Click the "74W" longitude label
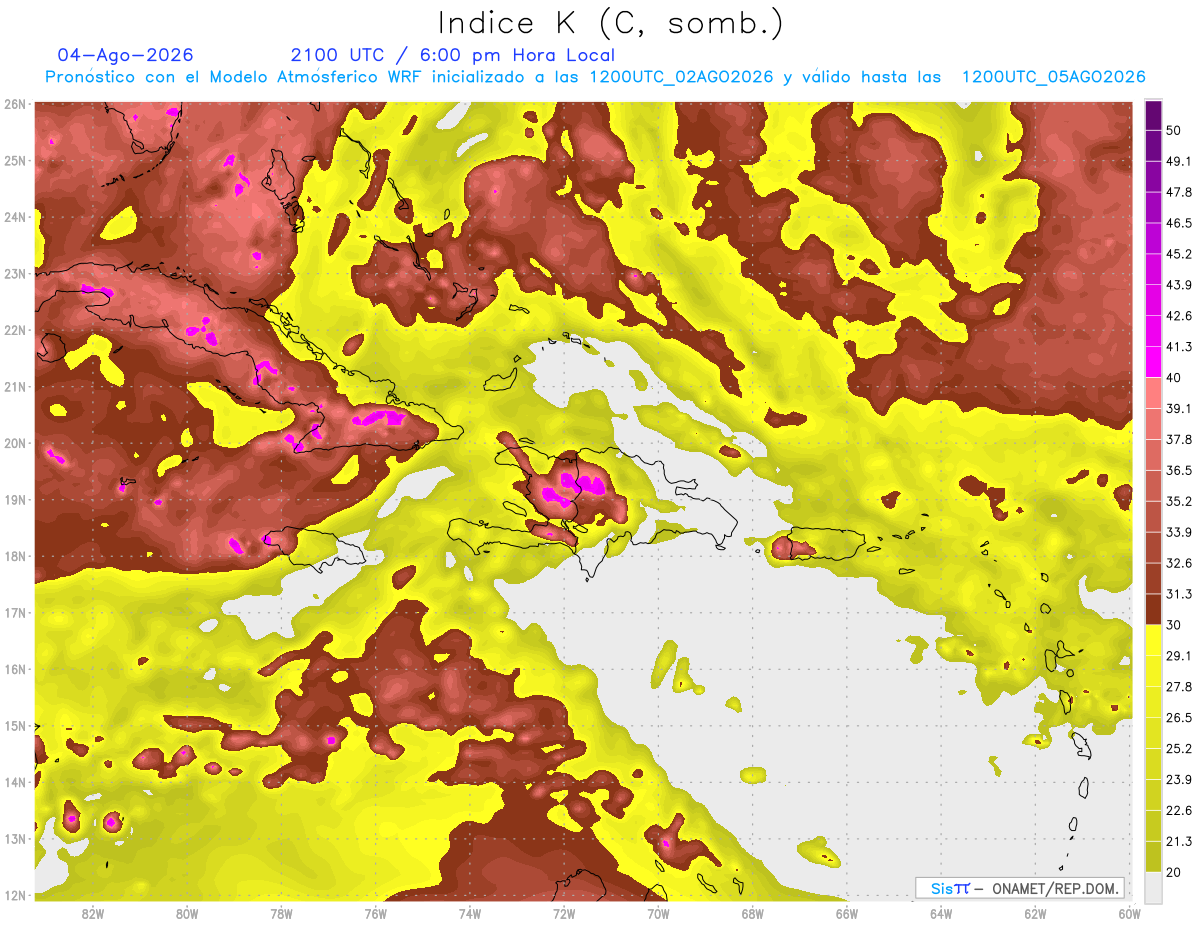The width and height of the screenshot is (1200, 927). (x=470, y=914)
